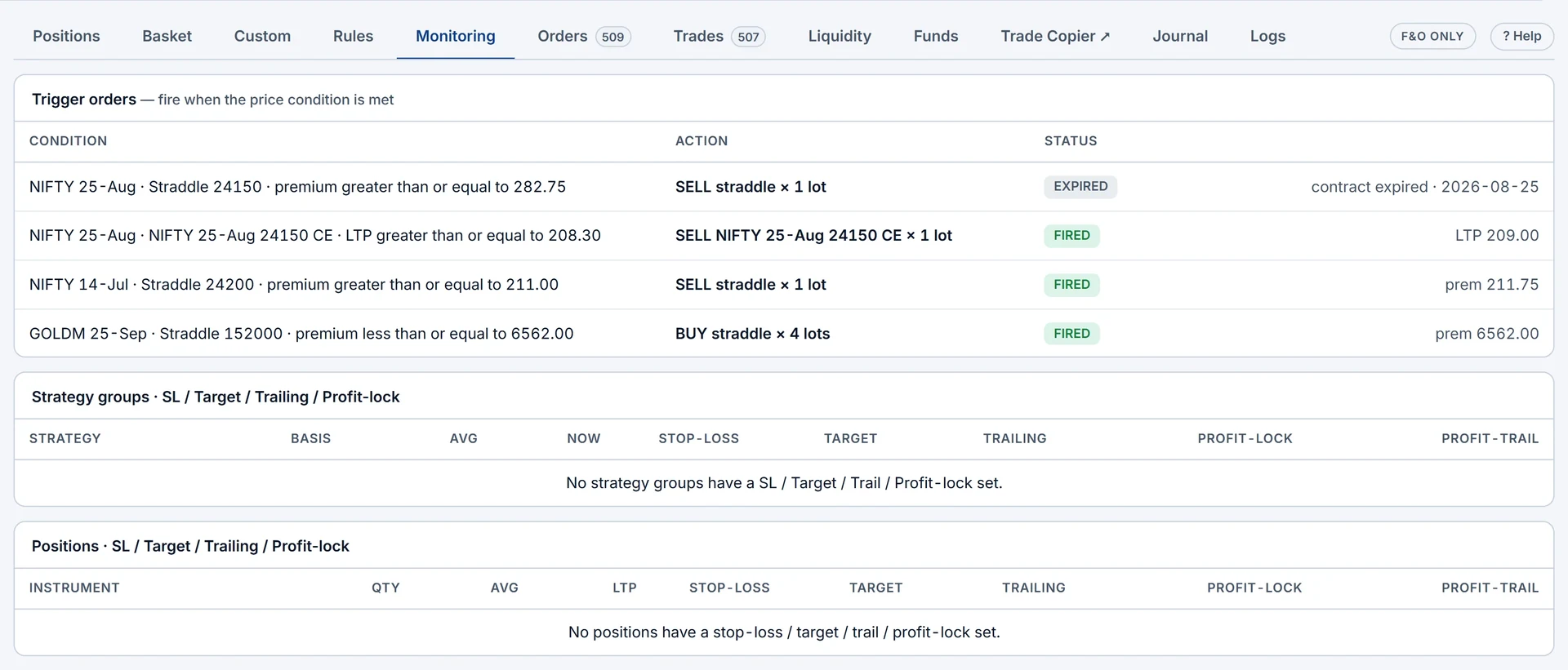
Task: Click FIRED badge for GOLDM straddle row
Action: pyautogui.click(x=1071, y=333)
